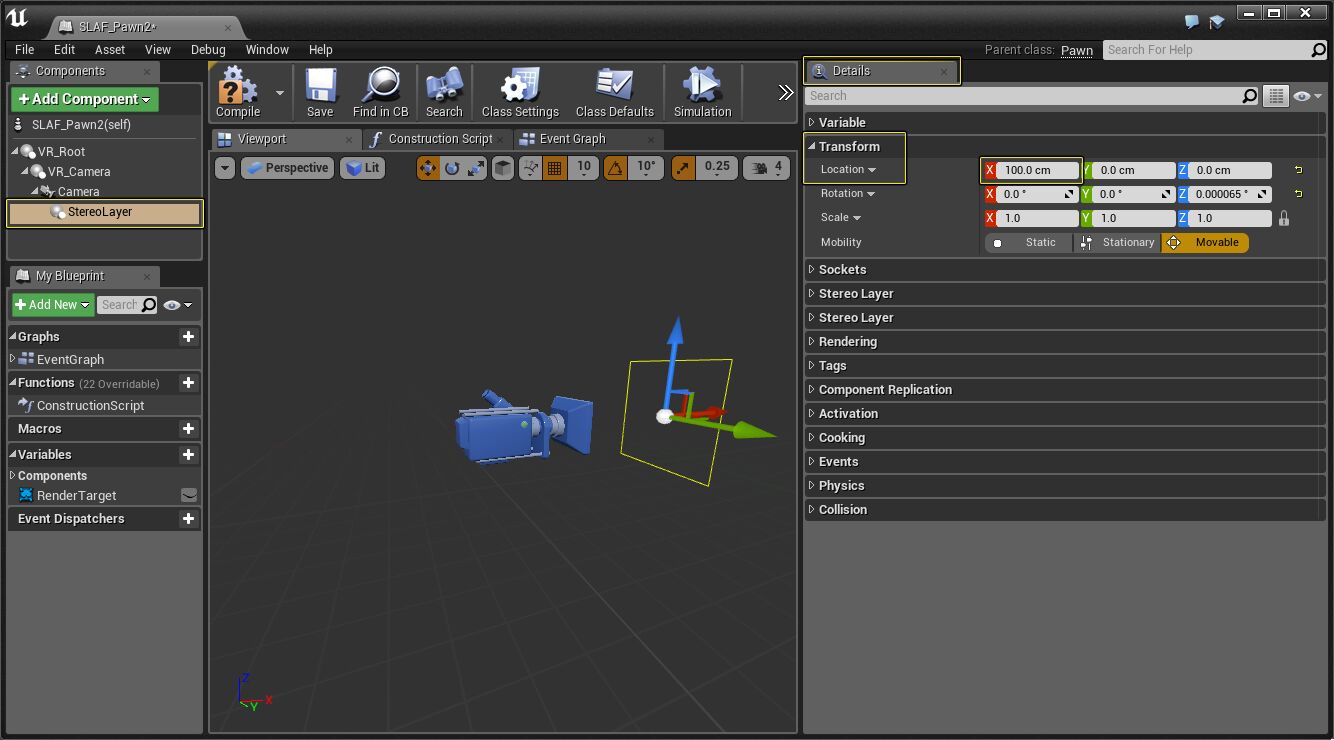Viewport: 1334px width, 740px height.
Task: Click the Add Component button
Action: tap(83, 100)
